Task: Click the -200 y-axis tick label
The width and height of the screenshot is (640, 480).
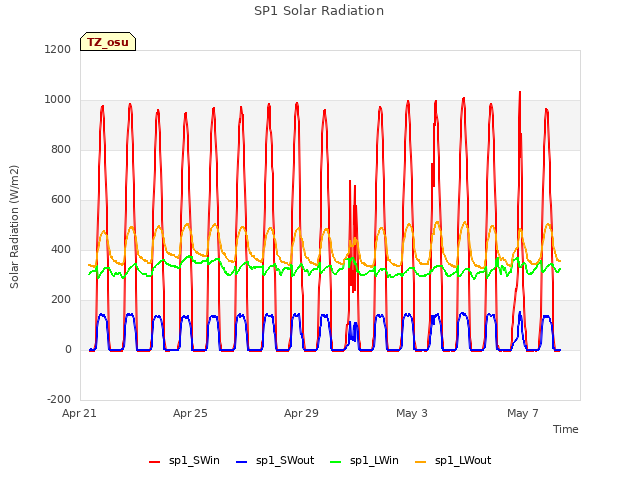Action: tap(59, 399)
